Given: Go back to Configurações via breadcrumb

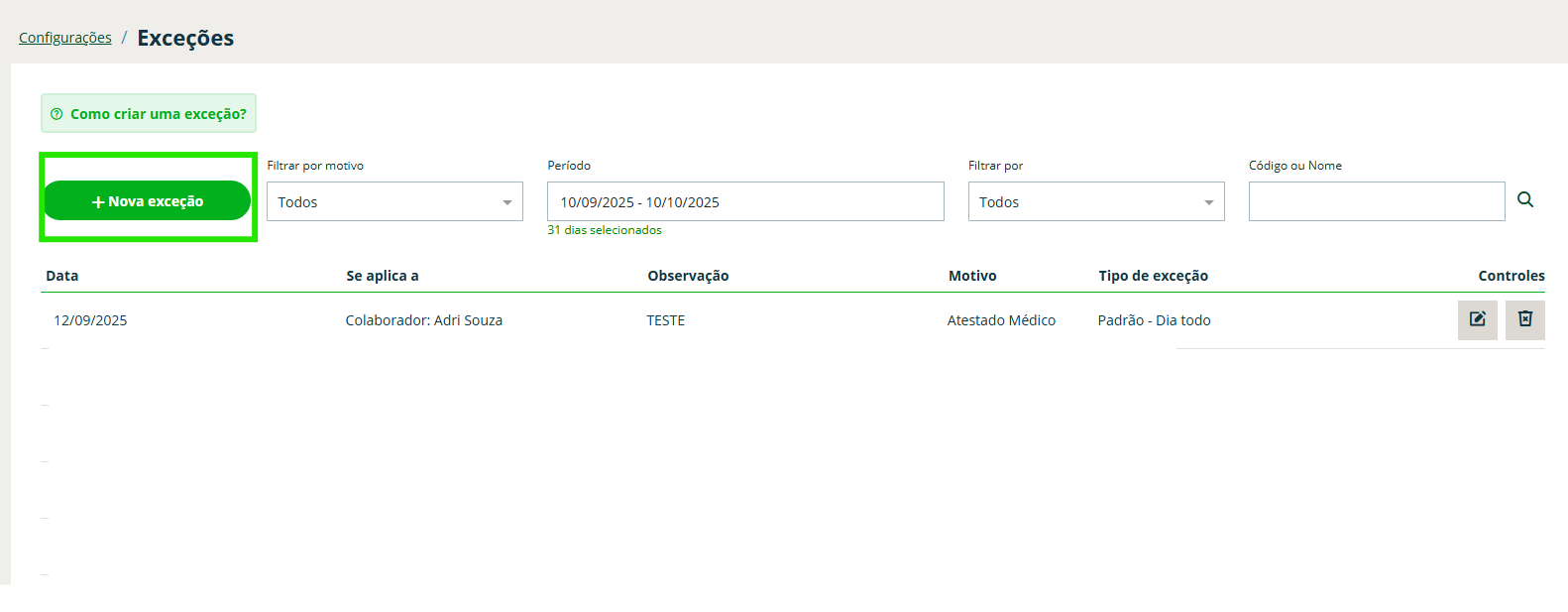Looking at the screenshot, I should (x=65, y=38).
